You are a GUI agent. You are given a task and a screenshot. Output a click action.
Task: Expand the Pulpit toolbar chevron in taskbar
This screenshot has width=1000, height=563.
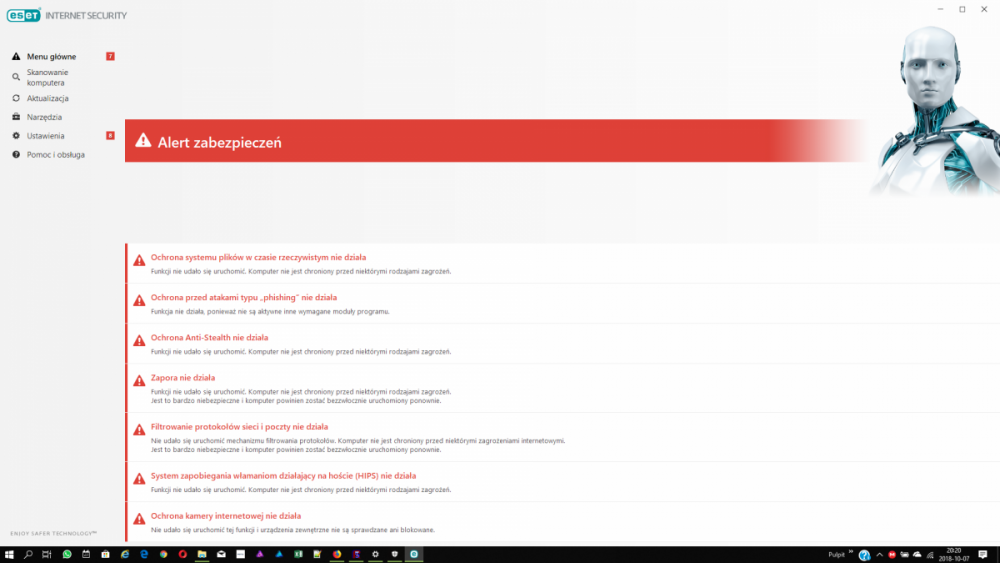coord(851,553)
